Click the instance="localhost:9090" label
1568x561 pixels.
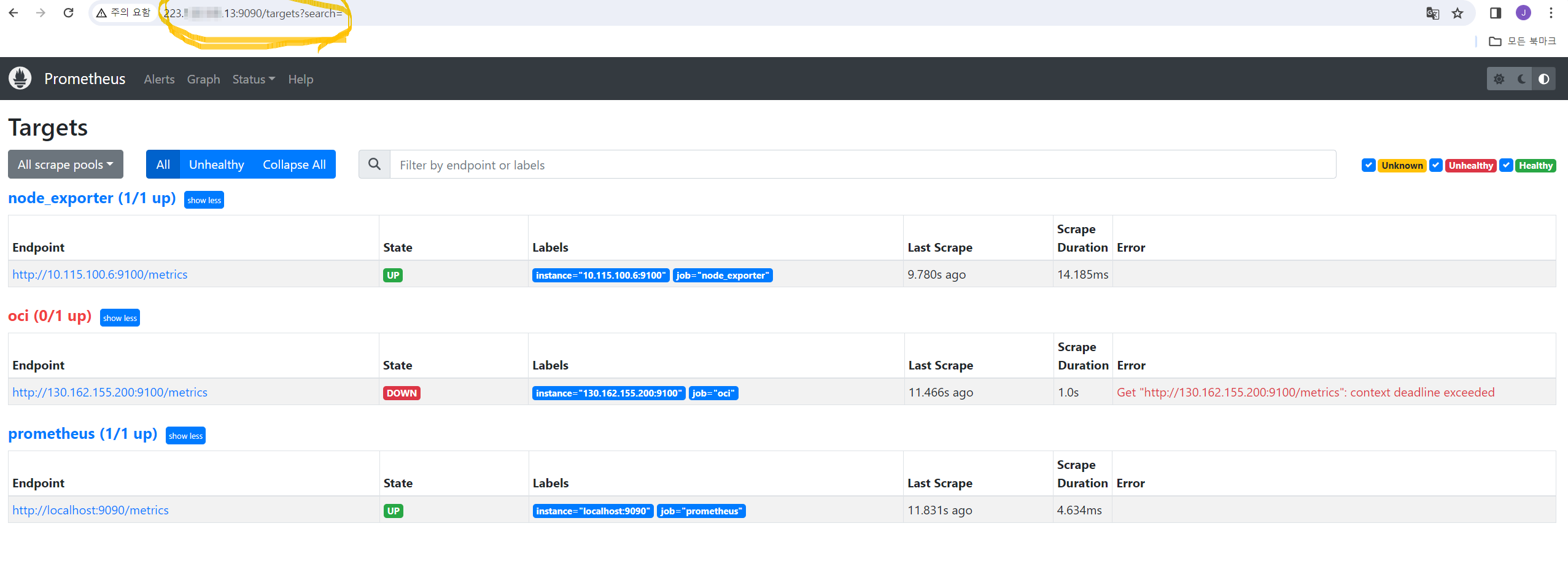[x=593, y=511]
